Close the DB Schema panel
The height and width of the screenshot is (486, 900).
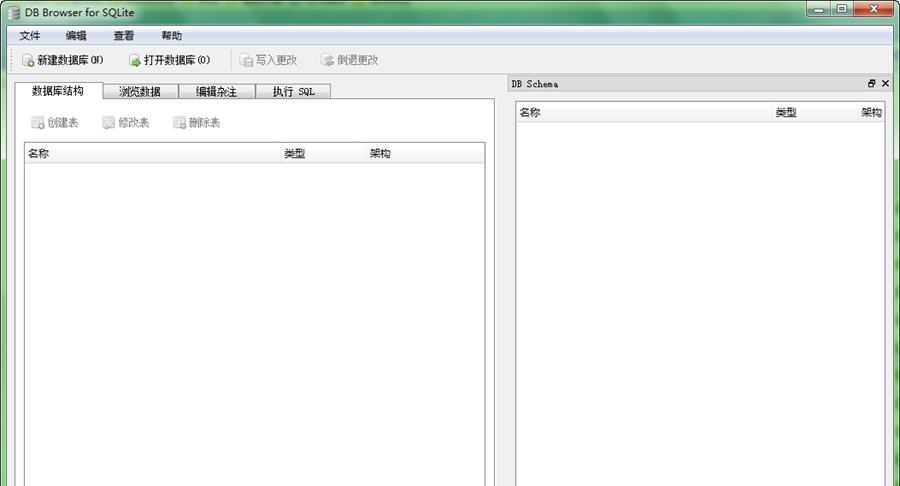(x=886, y=83)
